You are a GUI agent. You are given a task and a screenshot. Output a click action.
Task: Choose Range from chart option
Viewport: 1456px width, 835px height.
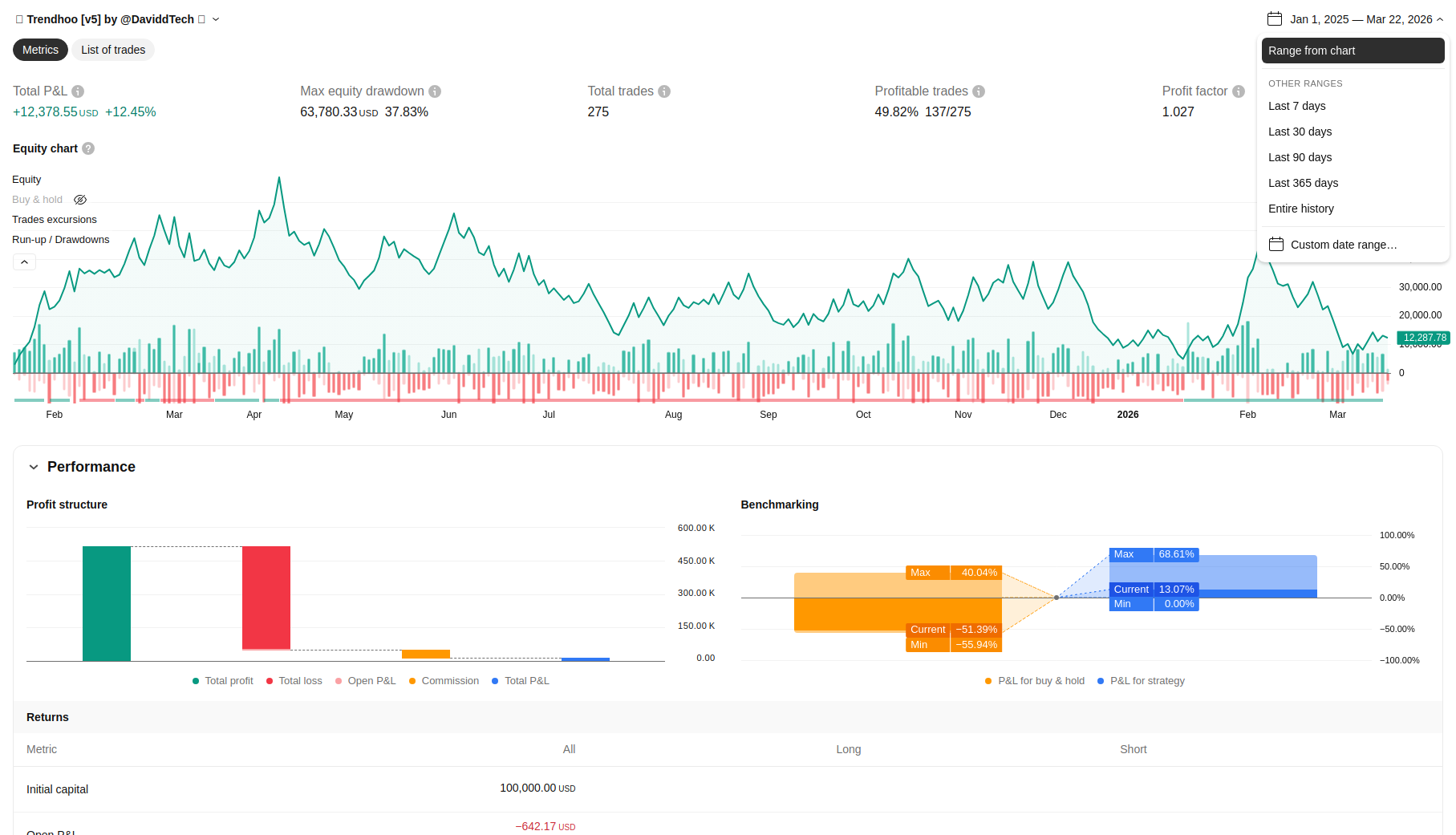[1353, 51]
